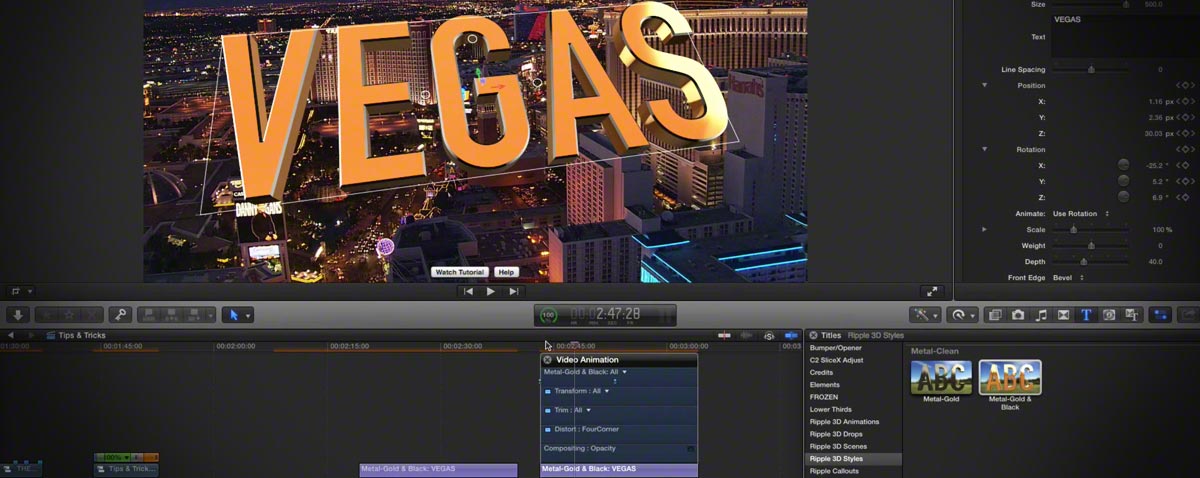Select the arrow selection tool
This screenshot has width=1200, height=478.
(x=233, y=315)
